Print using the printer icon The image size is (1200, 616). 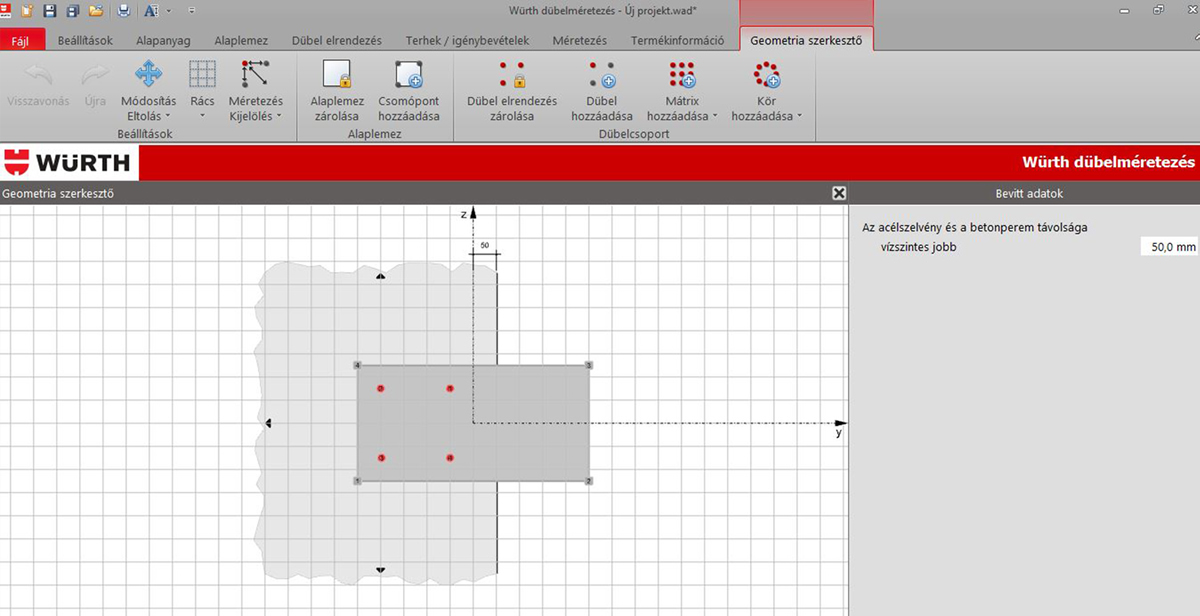click(x=124, y=10)
